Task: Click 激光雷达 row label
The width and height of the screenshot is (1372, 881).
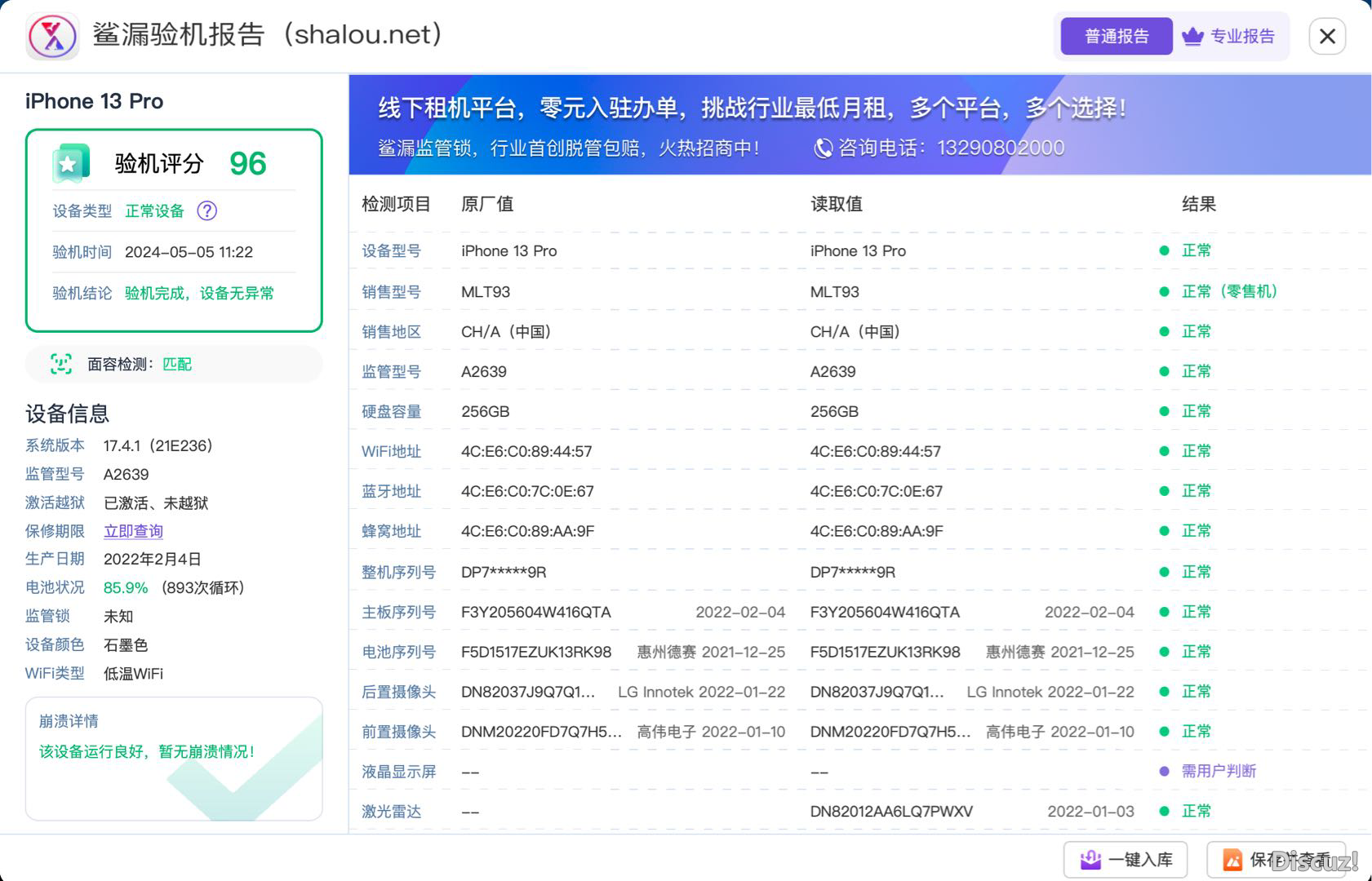Action: pyautogui.click(x=391, y=811)
